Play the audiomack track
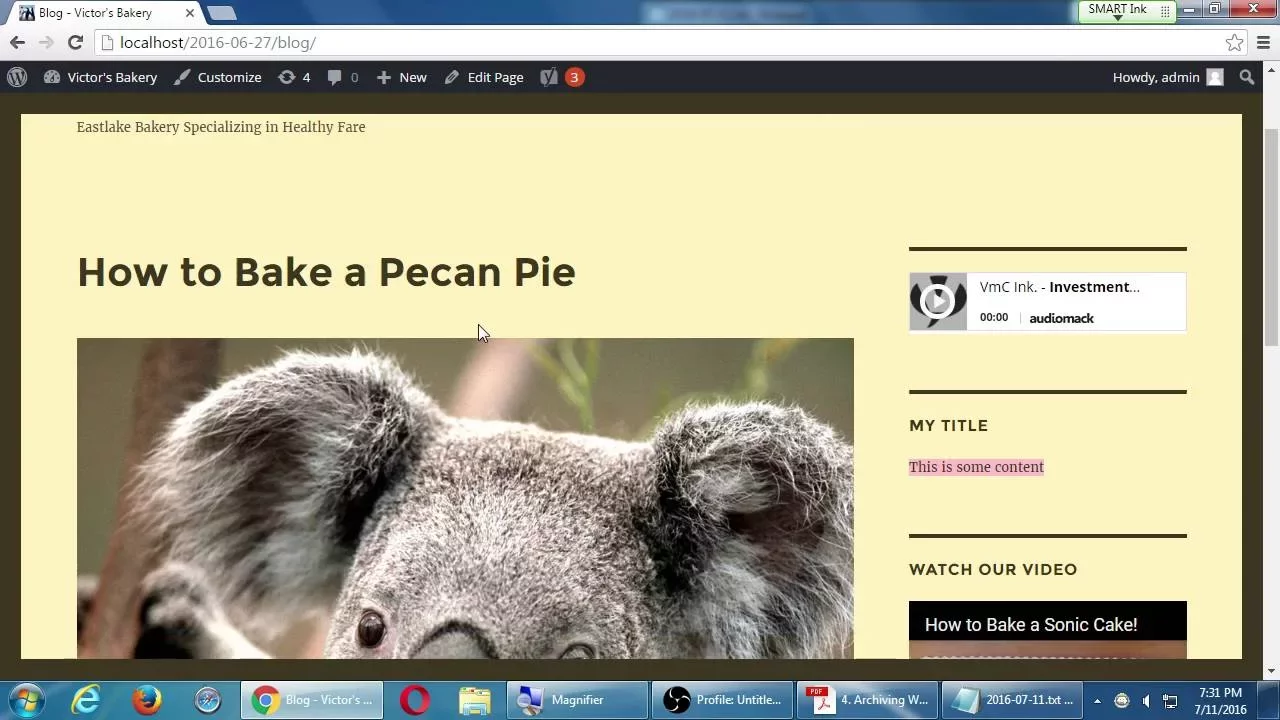Image resolution: width=1280 pixels, height=720 pixels. coord(937,301)
